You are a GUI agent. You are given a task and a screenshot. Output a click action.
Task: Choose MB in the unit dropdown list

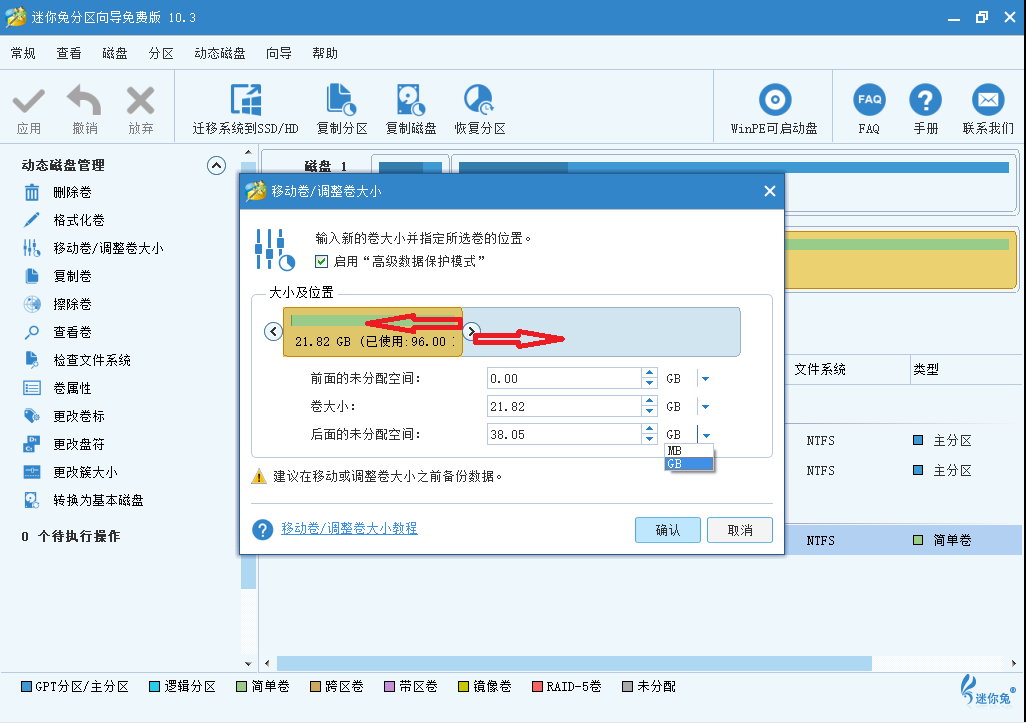(688, 450)
